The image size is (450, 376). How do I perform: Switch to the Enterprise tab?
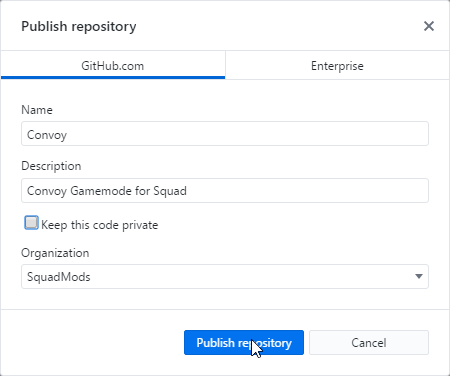coord(337,65)
